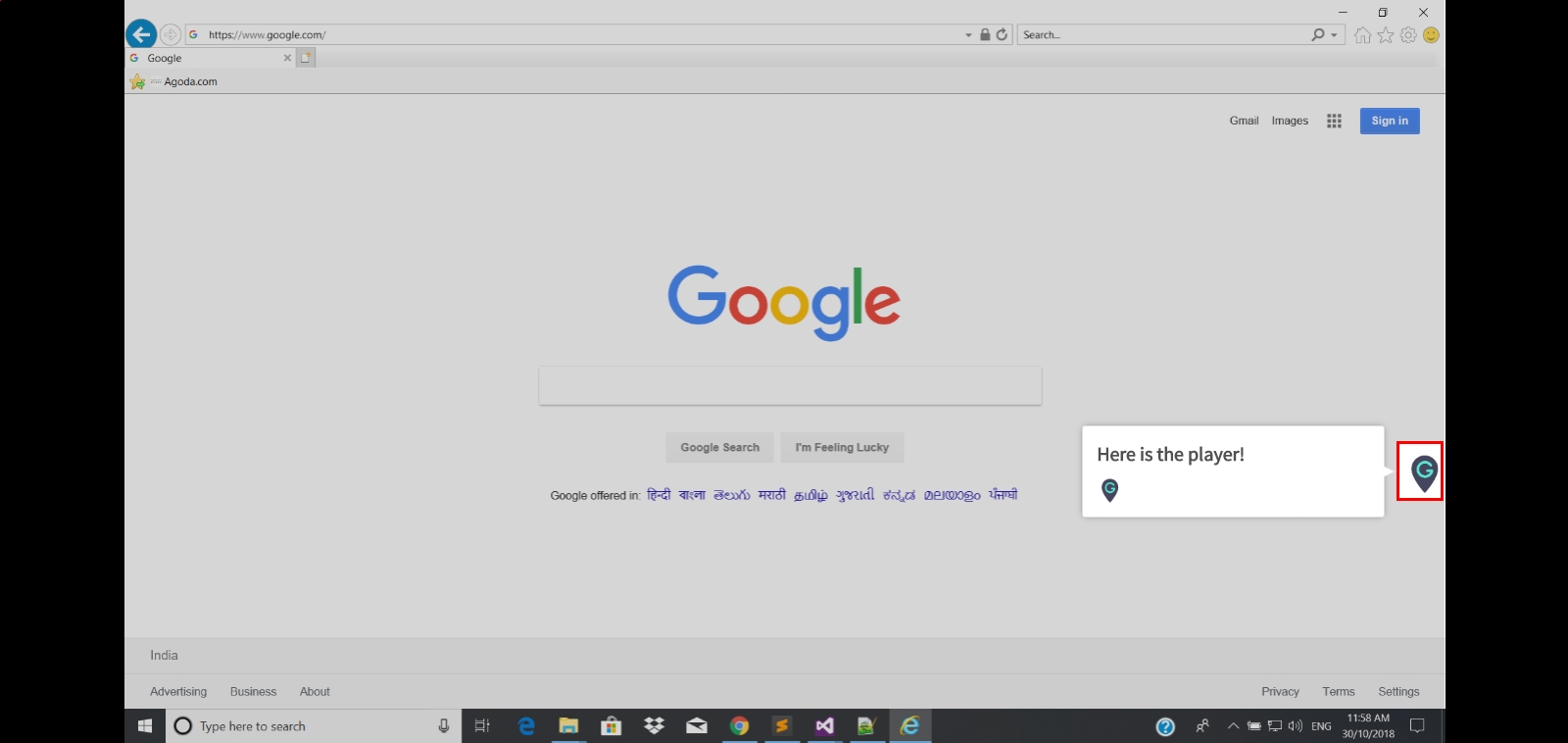Open File Explorer from taskbar

coord(568,725)
